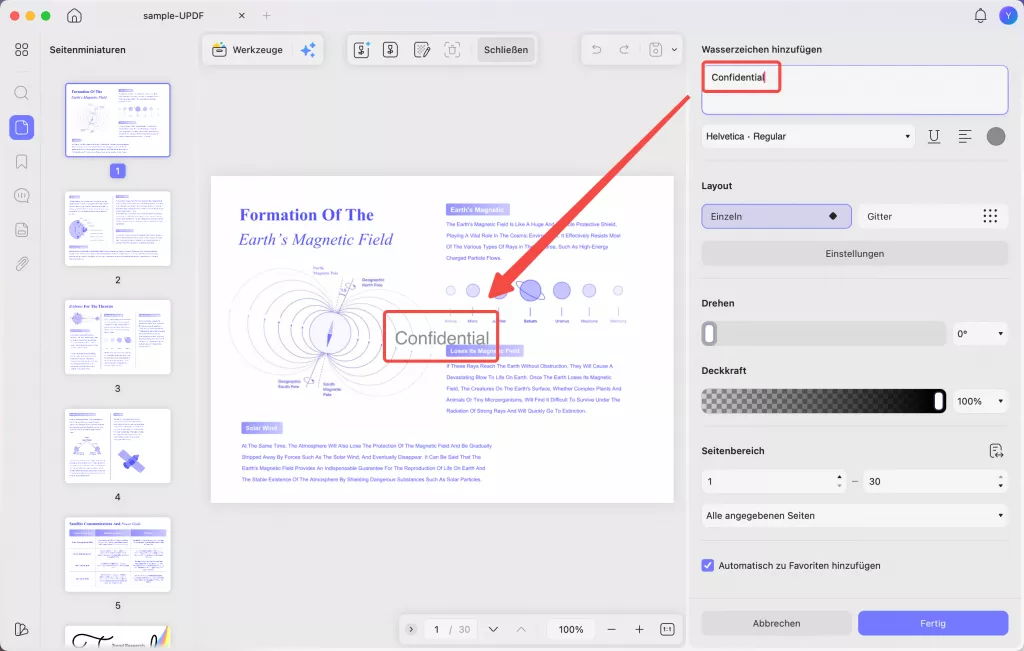Click the start page field showing 1
The width and height of the screenshot is (1024, 651).
[x=774, y=481]
